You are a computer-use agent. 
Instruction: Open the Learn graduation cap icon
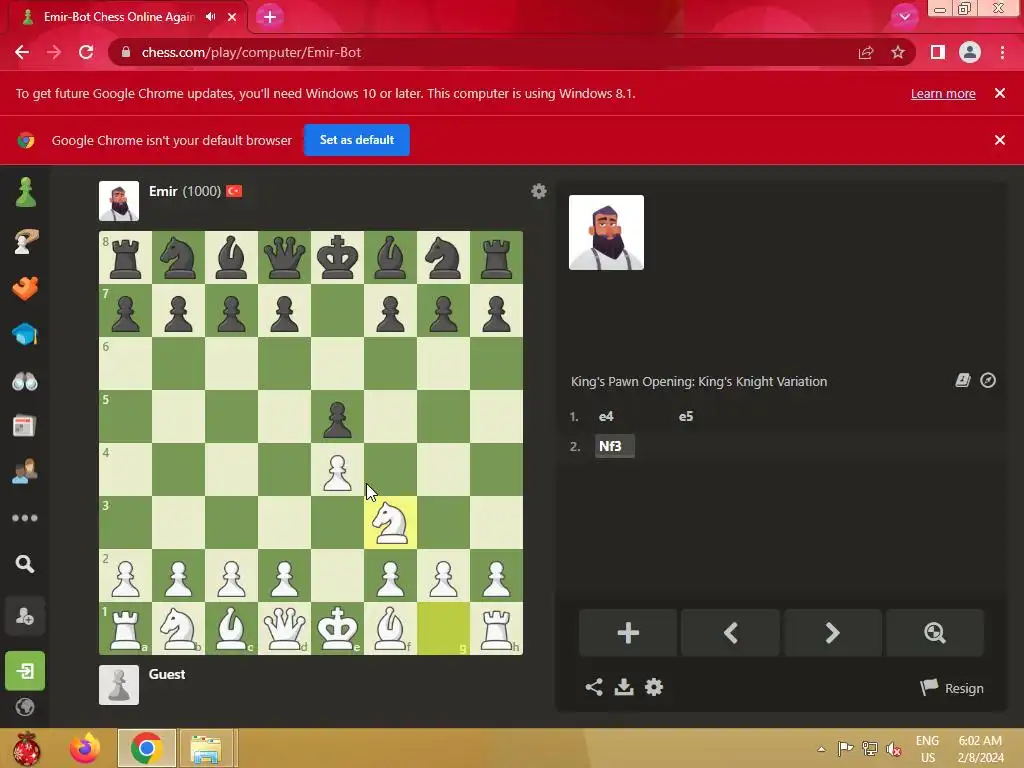pos(25,334)
